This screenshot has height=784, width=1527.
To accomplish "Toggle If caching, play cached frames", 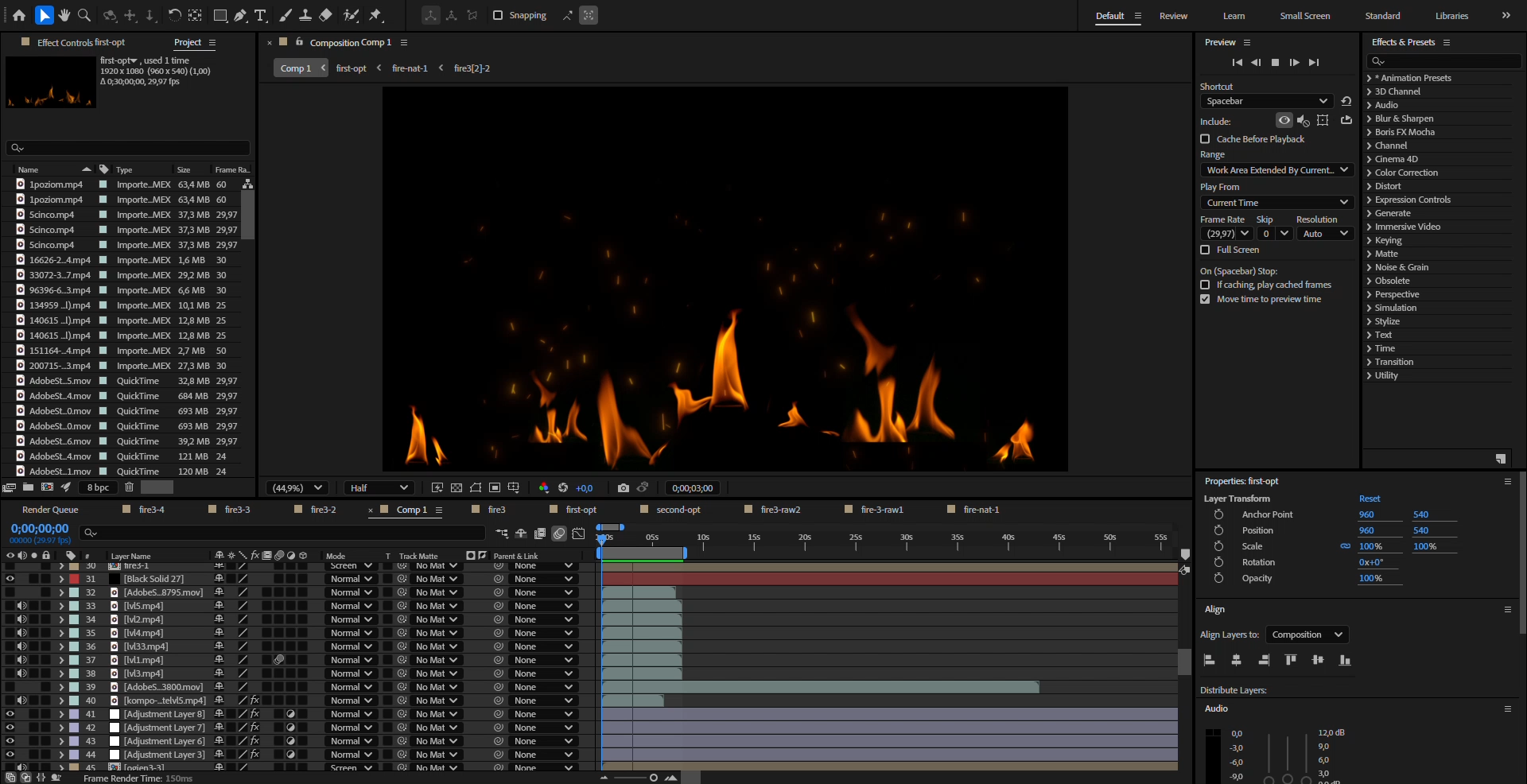I will pos(1205,285).
